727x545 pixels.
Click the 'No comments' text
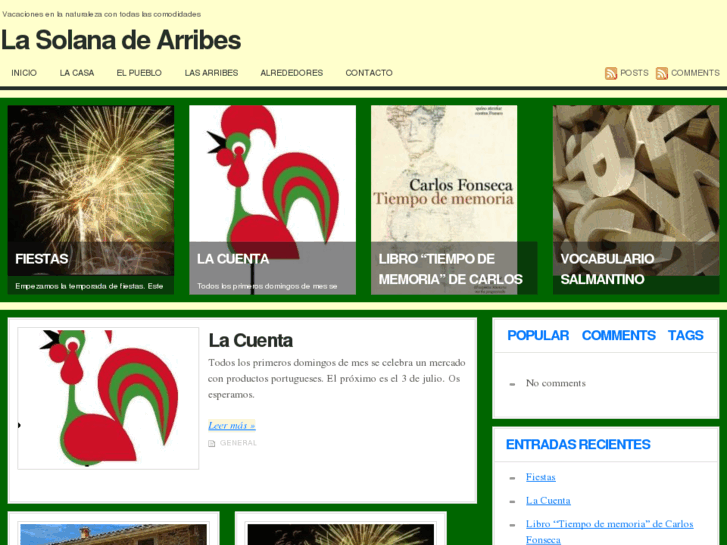555,383
